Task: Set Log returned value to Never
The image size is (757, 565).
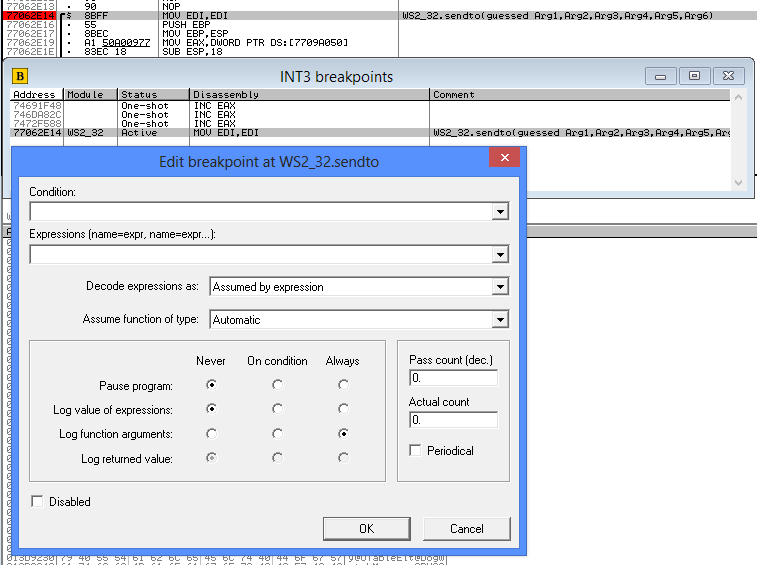Action: (211, 457)
